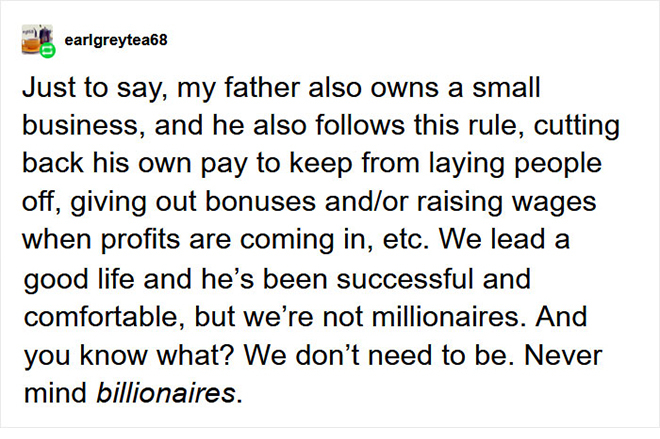
Task: Open the earlgreytea68 username link
Action: (x=116, y=40)
